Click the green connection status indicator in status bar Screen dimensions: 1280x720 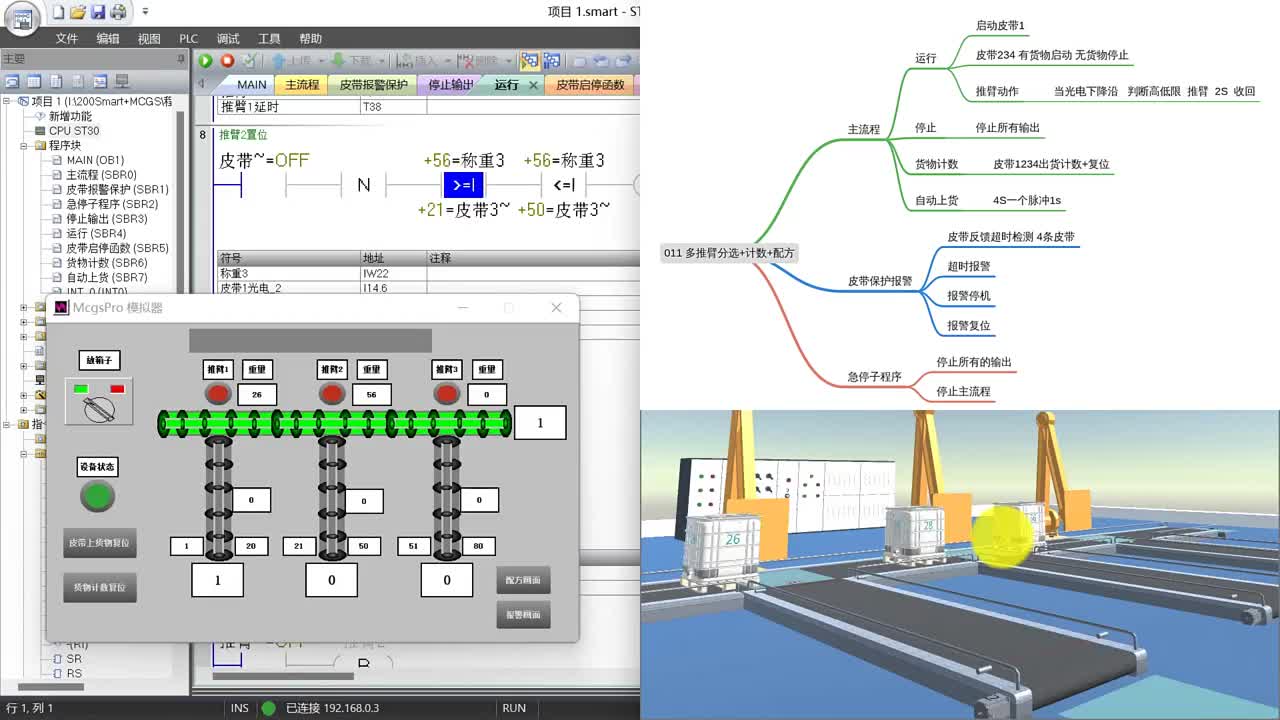coord(268,708)
